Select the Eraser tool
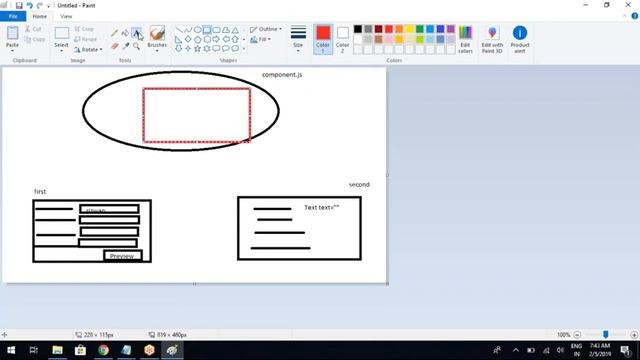Viewport: 640px width, 360px height. 115,46
